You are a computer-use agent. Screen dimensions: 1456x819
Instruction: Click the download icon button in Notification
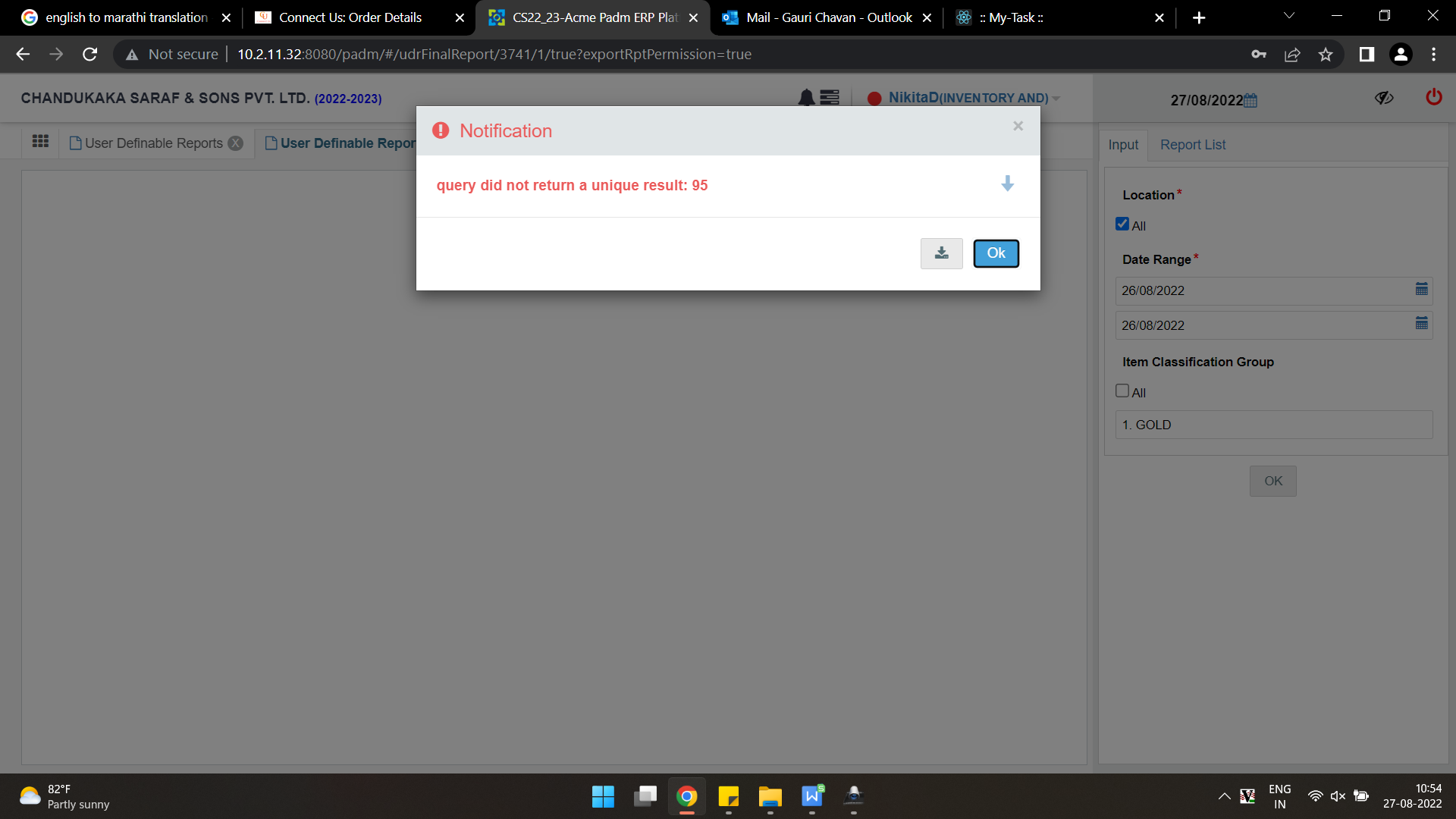(x=941, y=253)
